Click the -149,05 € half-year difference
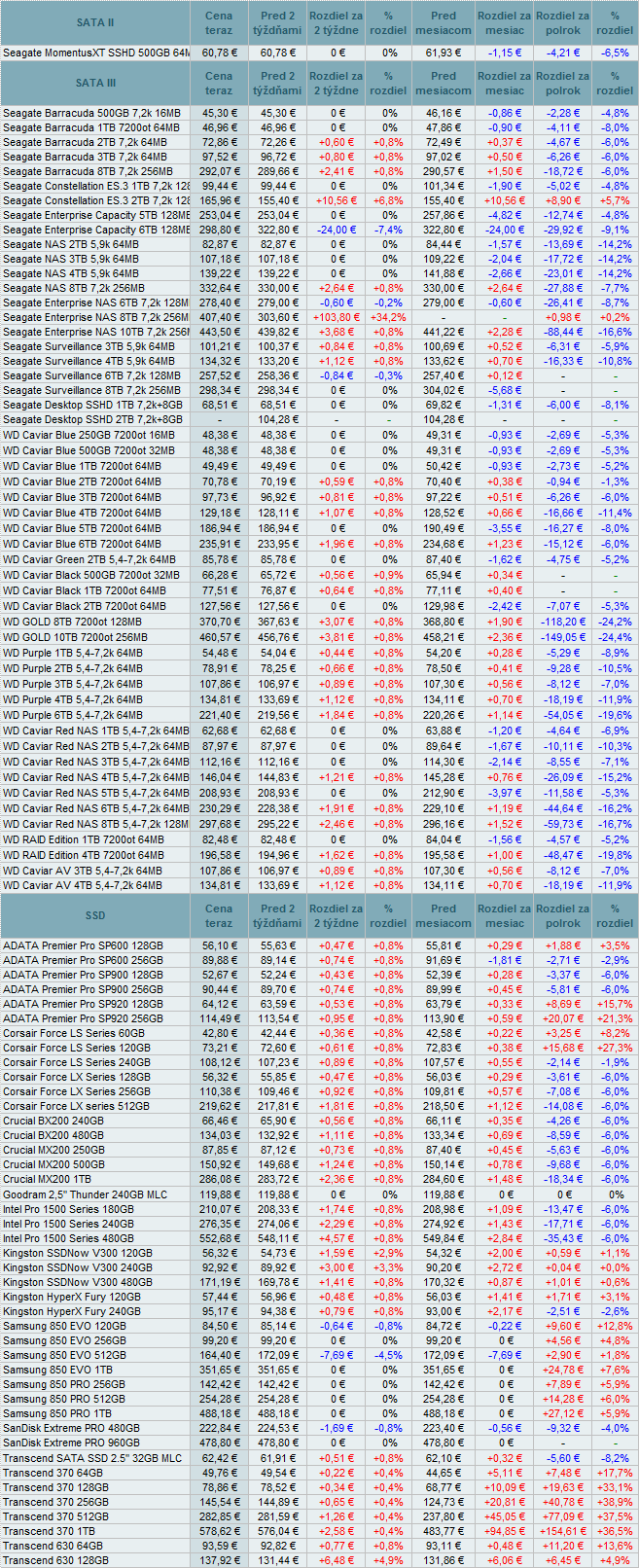Screen dimensions: 639x1568 coord(562,637)
